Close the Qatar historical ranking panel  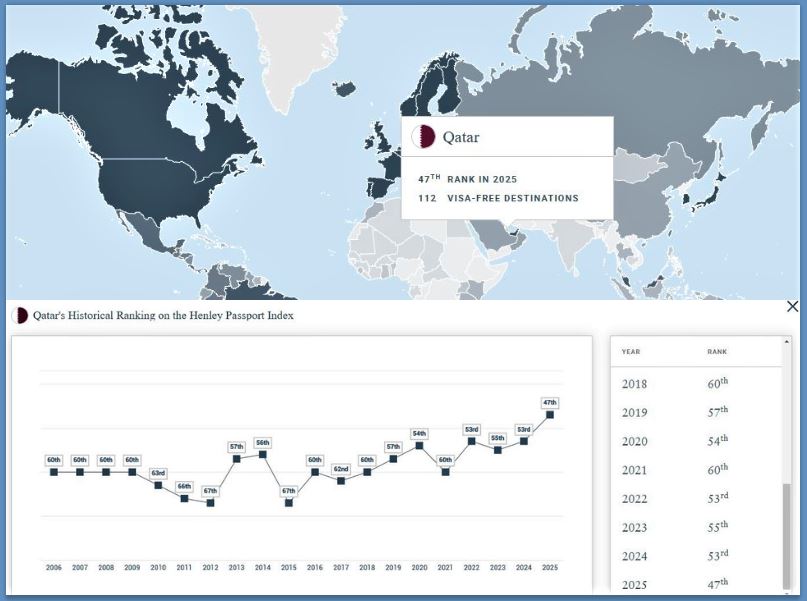(793, 307)
